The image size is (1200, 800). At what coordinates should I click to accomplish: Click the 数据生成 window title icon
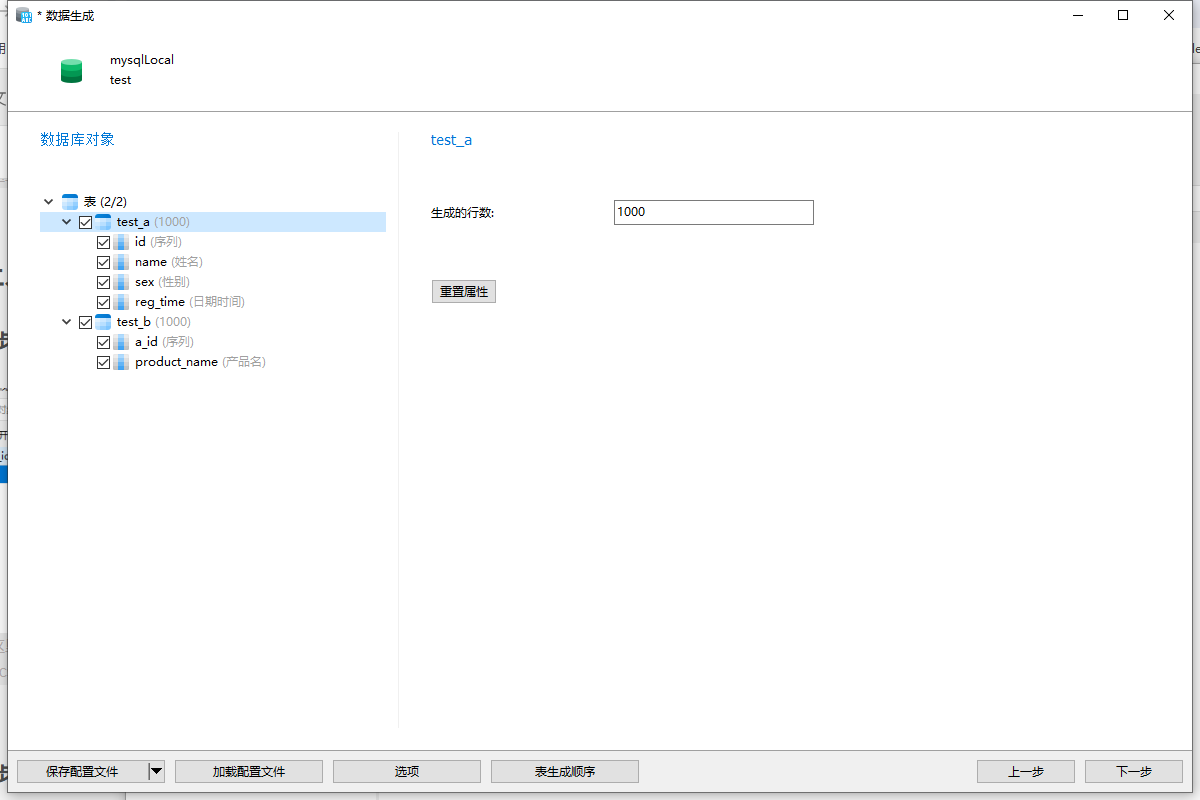[24, 15]
